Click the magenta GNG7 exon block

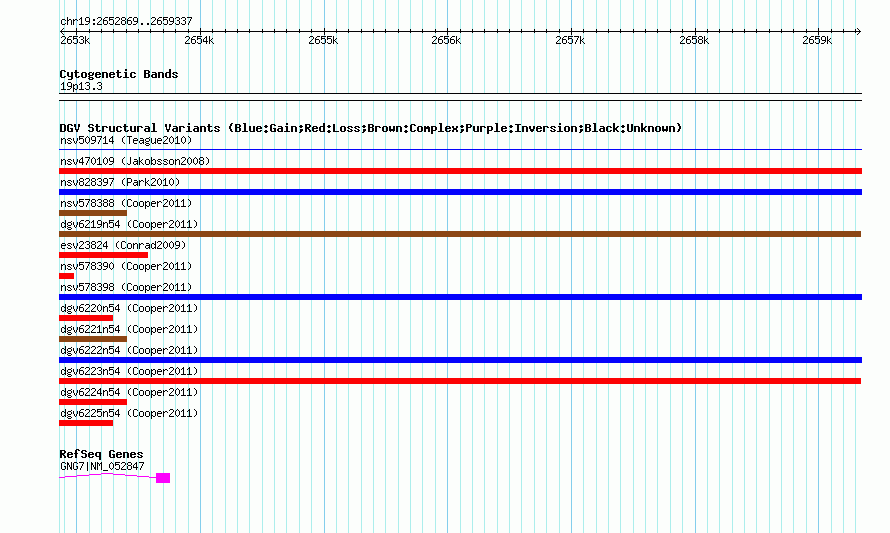click(163, 478)
